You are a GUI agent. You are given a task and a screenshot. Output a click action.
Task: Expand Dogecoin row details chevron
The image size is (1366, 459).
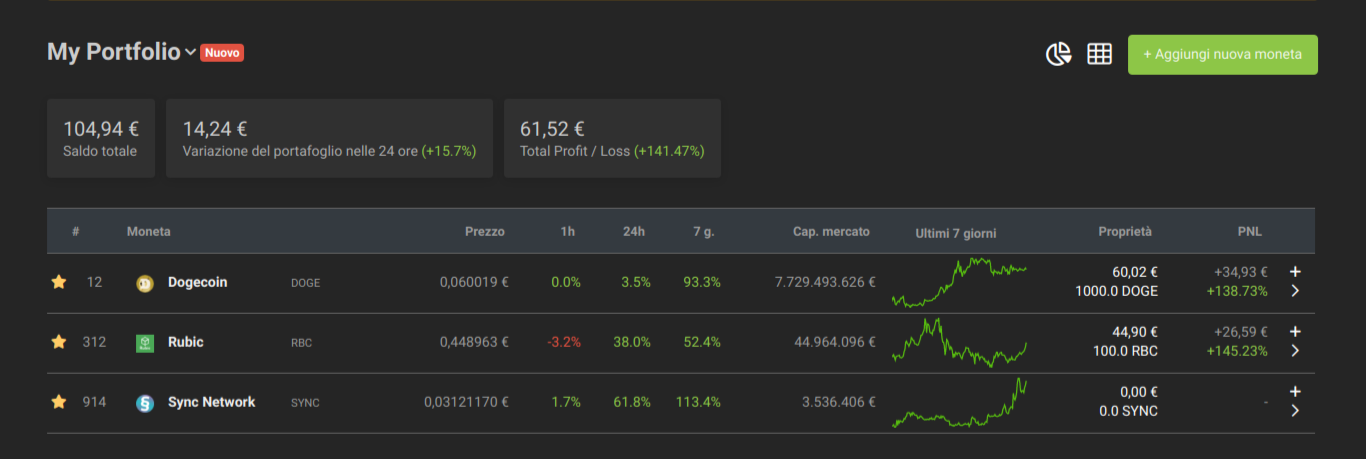tap(1295, 291)
